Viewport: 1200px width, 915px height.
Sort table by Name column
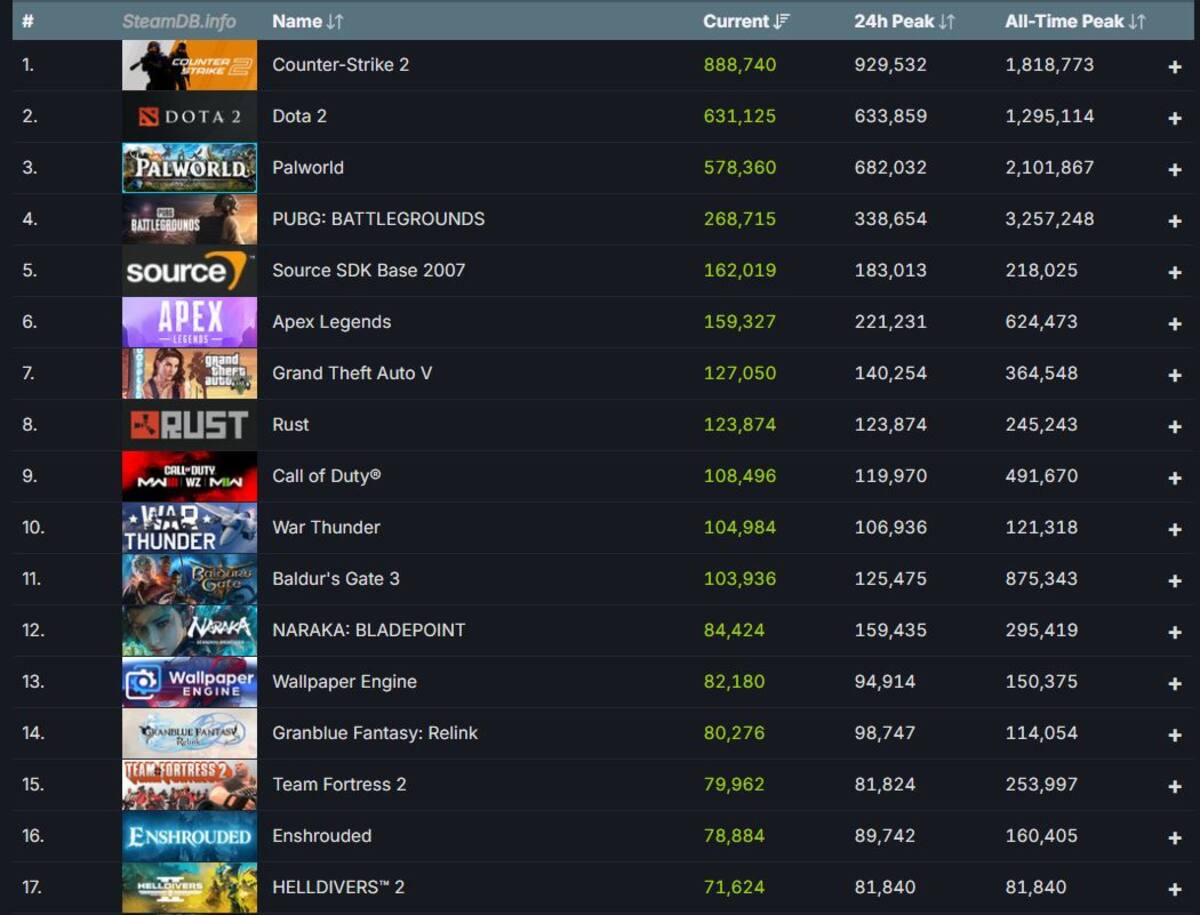308,21
